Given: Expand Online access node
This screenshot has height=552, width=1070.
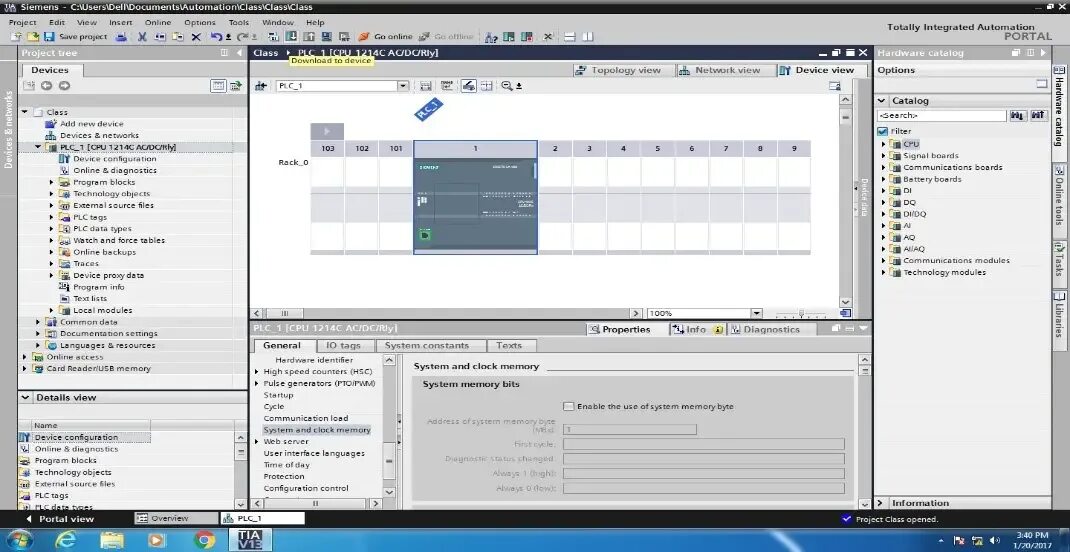Looking at the screenshot, I should coord(25,357).
